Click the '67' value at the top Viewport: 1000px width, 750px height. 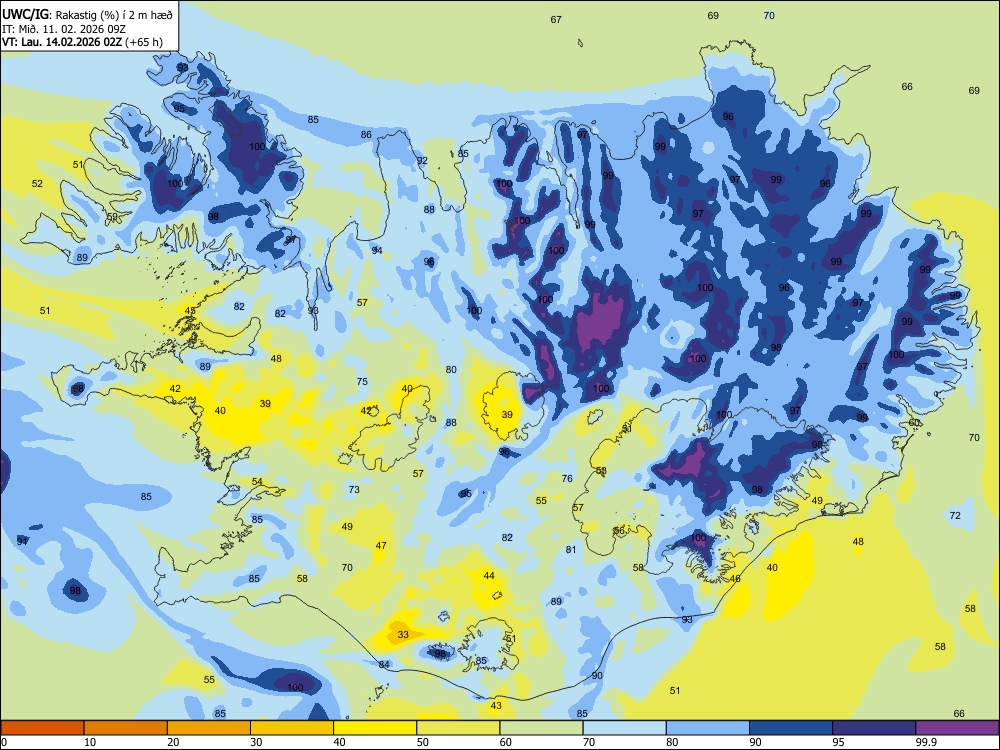pos(556,20)
